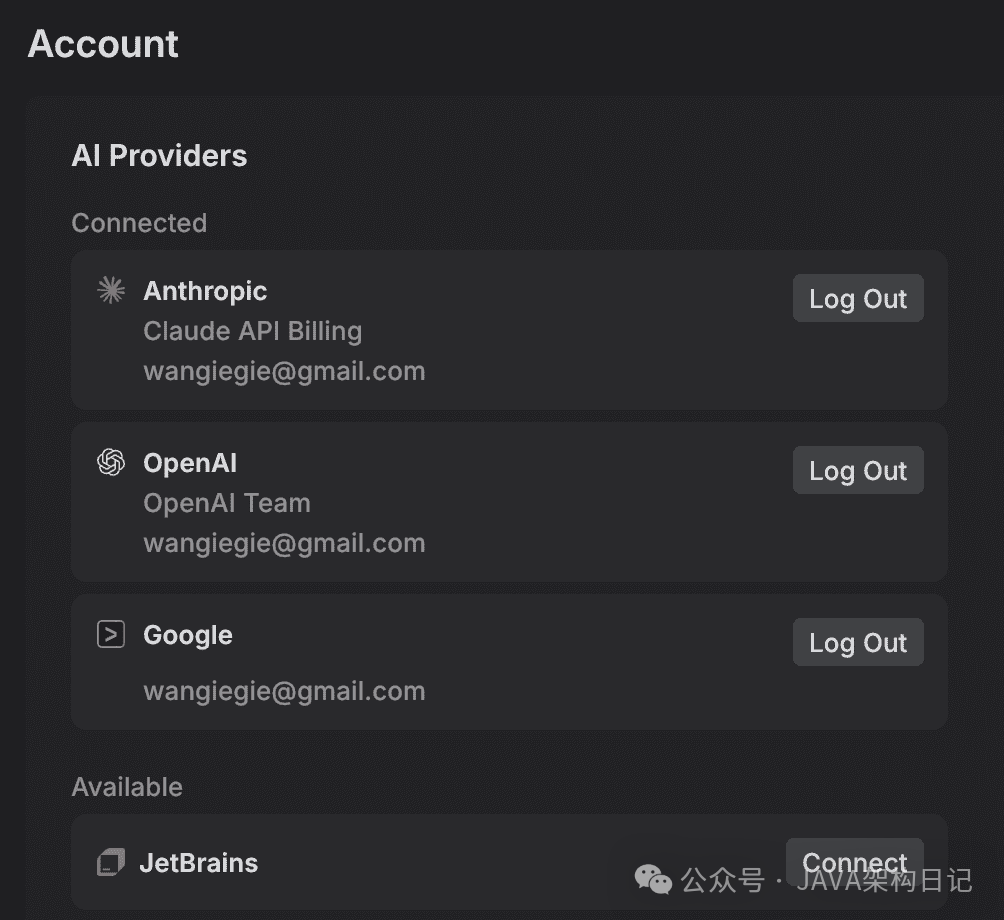Log out of Anthropic
Viewport: 1004px width, 920px height.
(x=857, y=297)
